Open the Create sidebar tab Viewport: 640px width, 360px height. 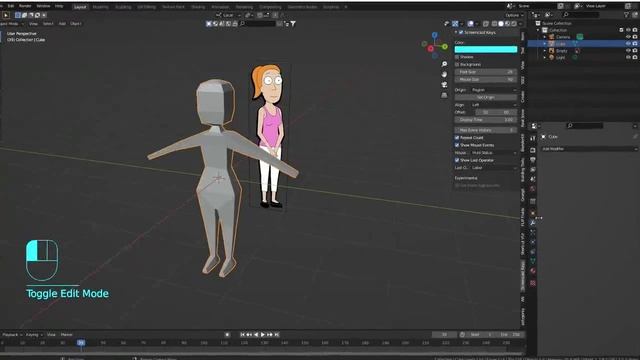522,96
